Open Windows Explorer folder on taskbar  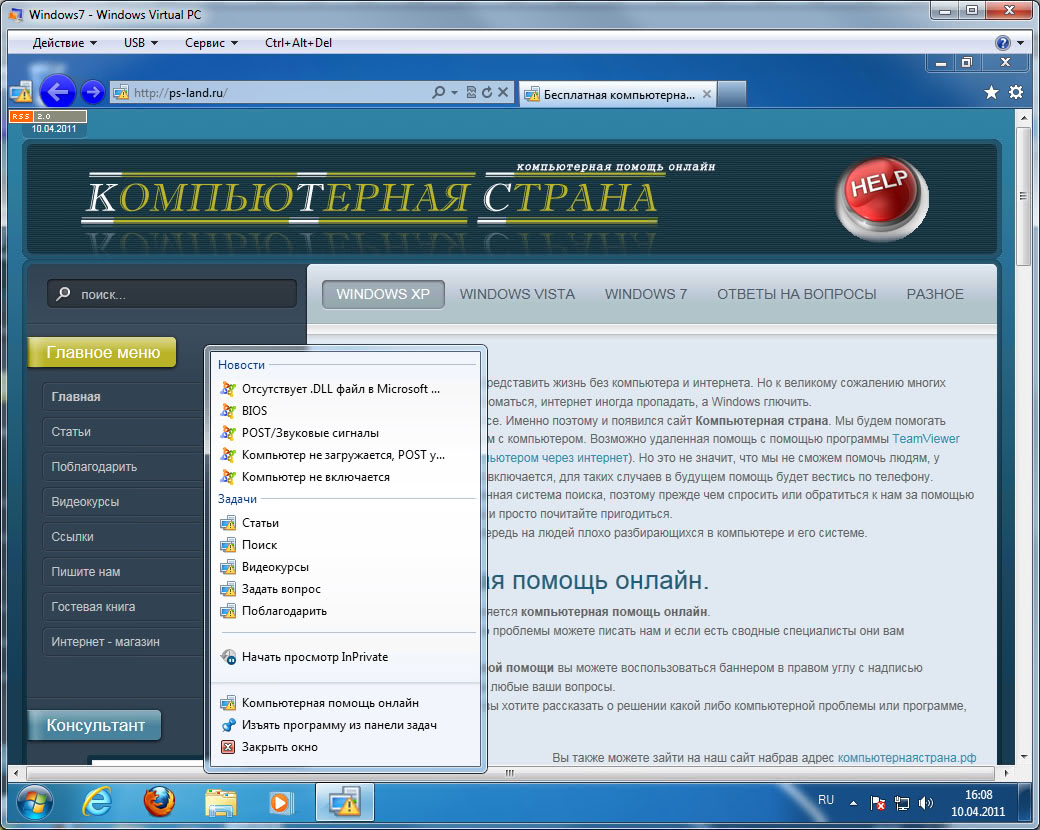221,803
